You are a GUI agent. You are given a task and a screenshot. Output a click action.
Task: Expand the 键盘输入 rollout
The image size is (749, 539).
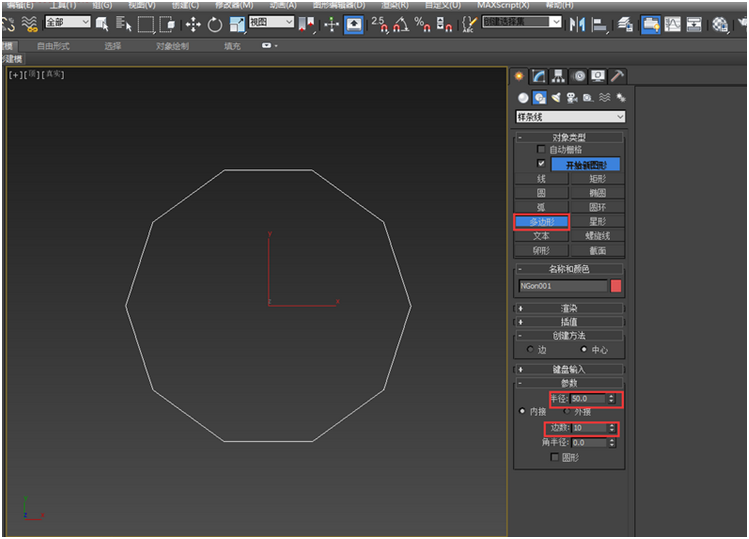tap(568, 369)
